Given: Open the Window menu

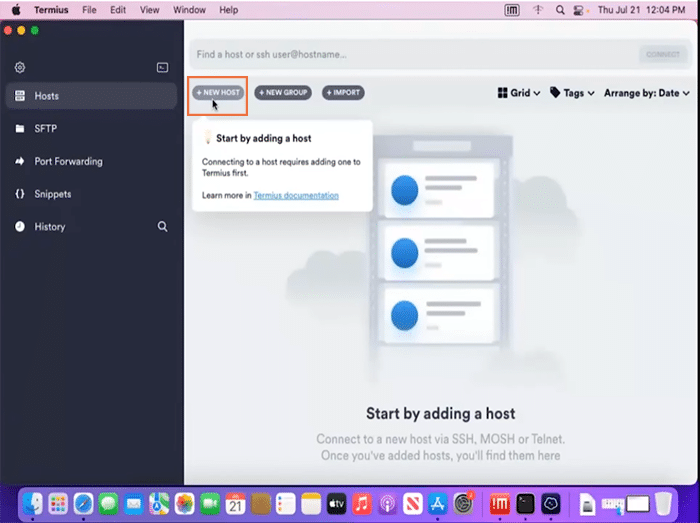Looking at the screenshot, I should point(187,10).
